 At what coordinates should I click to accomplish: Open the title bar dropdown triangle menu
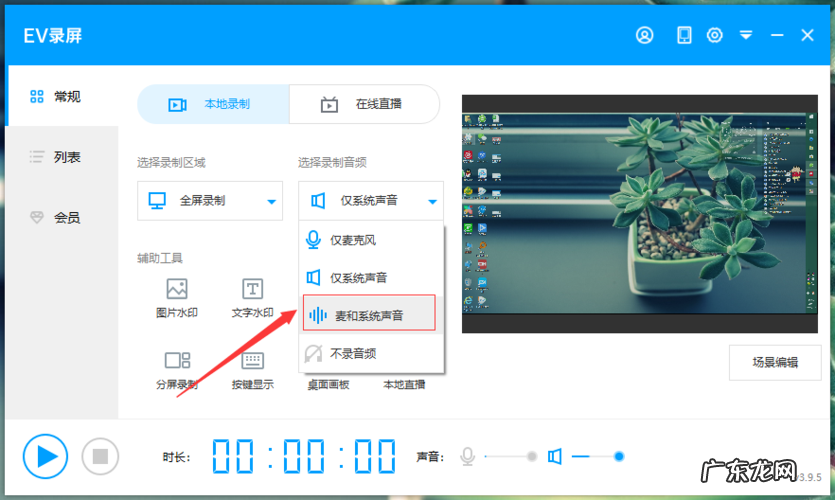[x=745, y=35]
